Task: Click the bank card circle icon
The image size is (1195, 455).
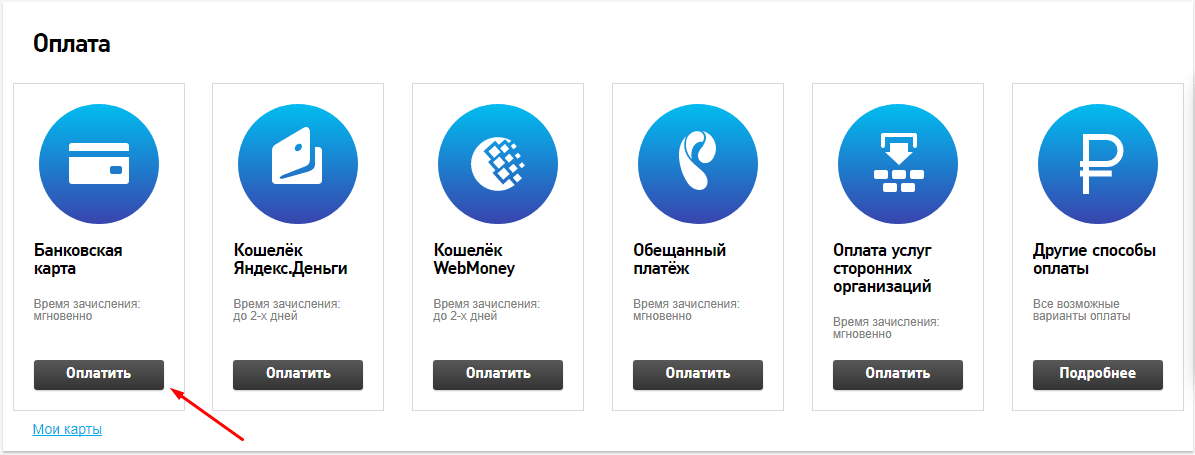Action: (99, 164)
